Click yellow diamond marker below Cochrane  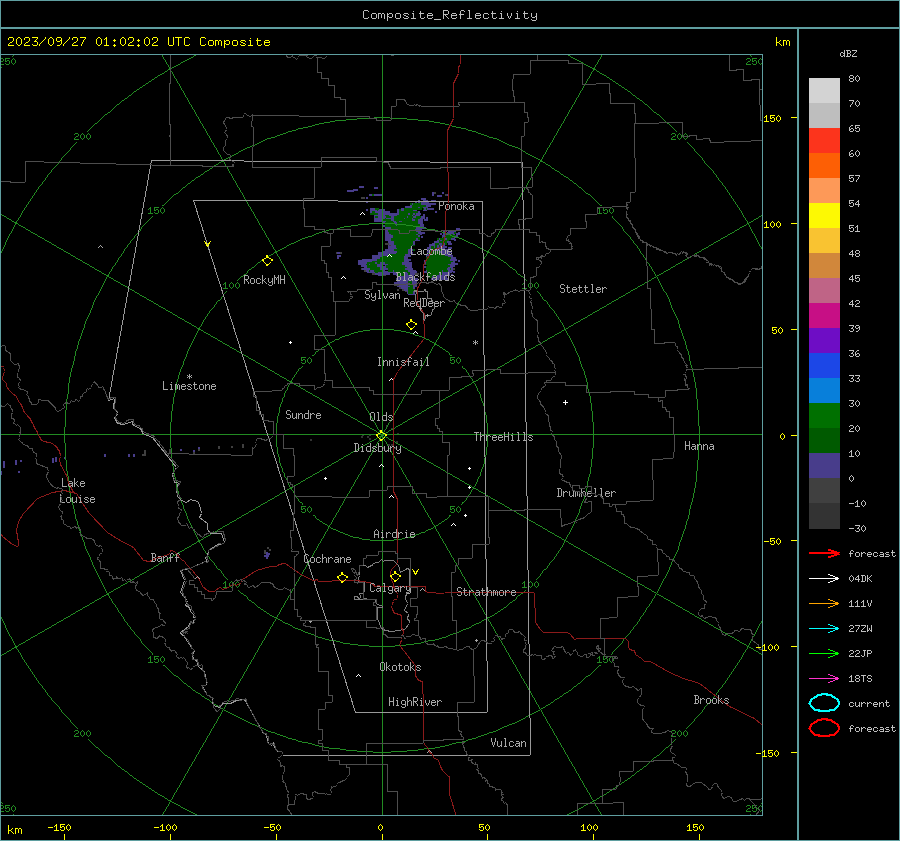(x=343, y=577)
